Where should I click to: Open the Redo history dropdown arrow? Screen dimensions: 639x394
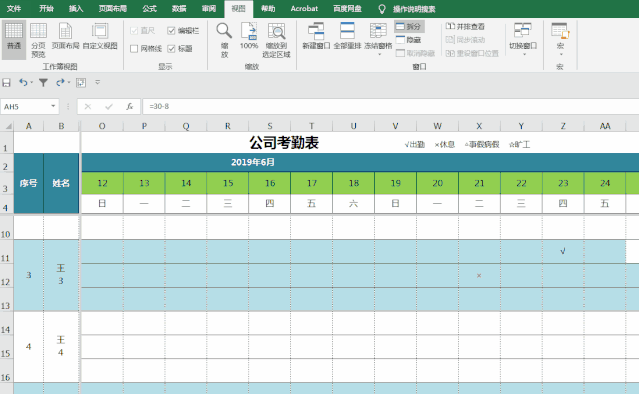pos(68,83)
